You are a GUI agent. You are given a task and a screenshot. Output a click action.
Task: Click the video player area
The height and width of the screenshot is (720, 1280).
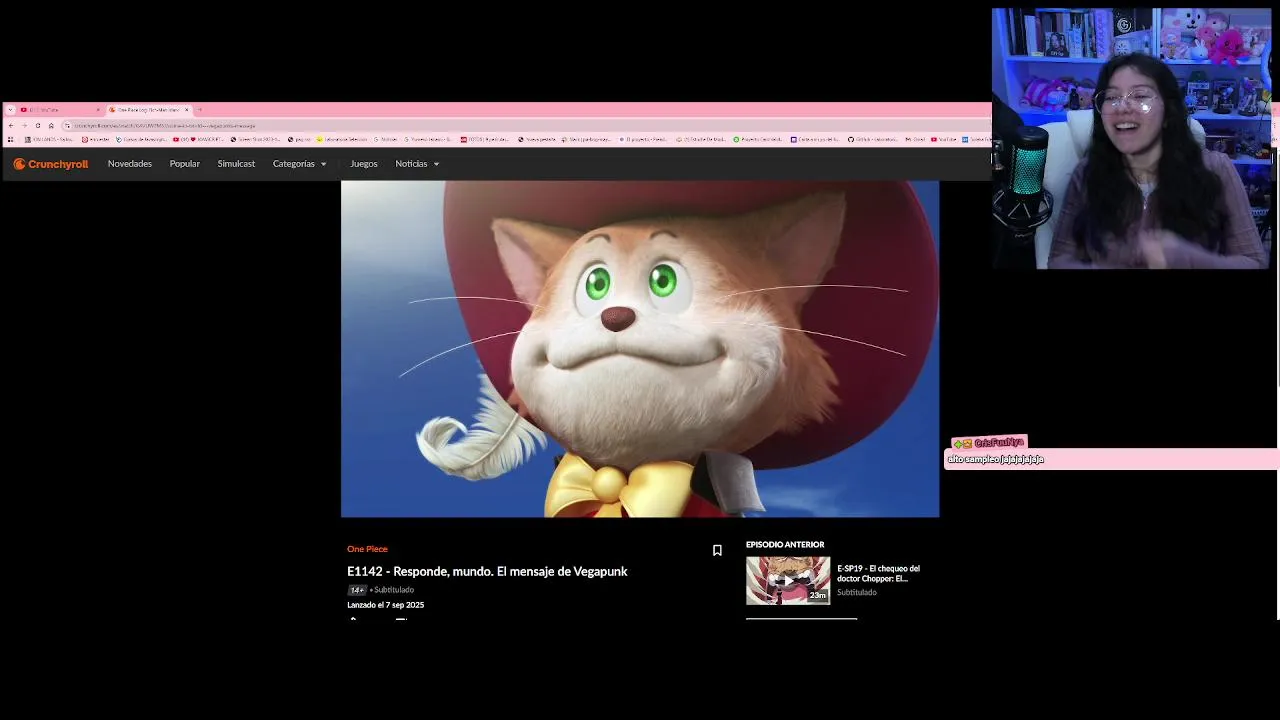click(x=640, y=349)
